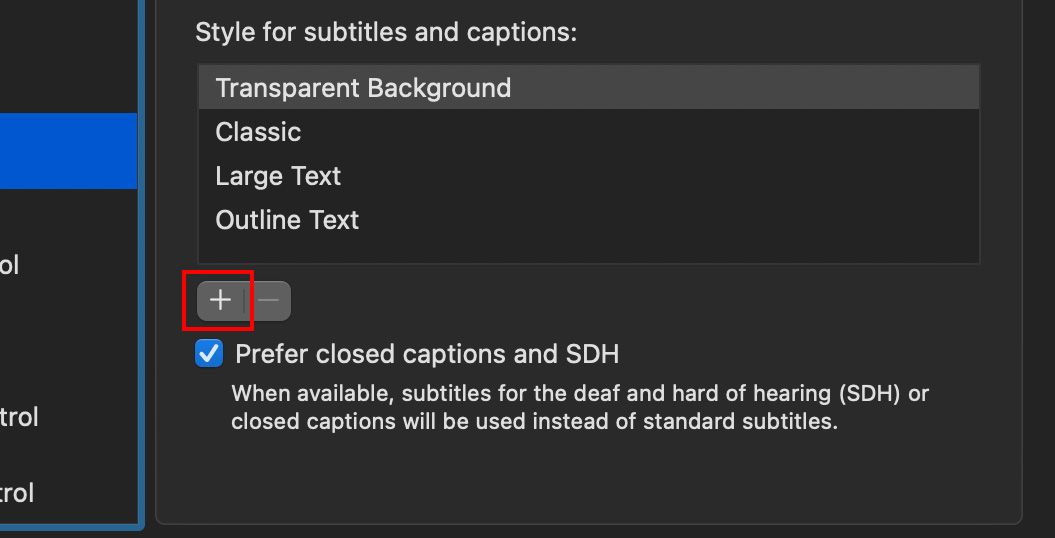Click the divider between plus and minus buttons

tap(244, 300)
